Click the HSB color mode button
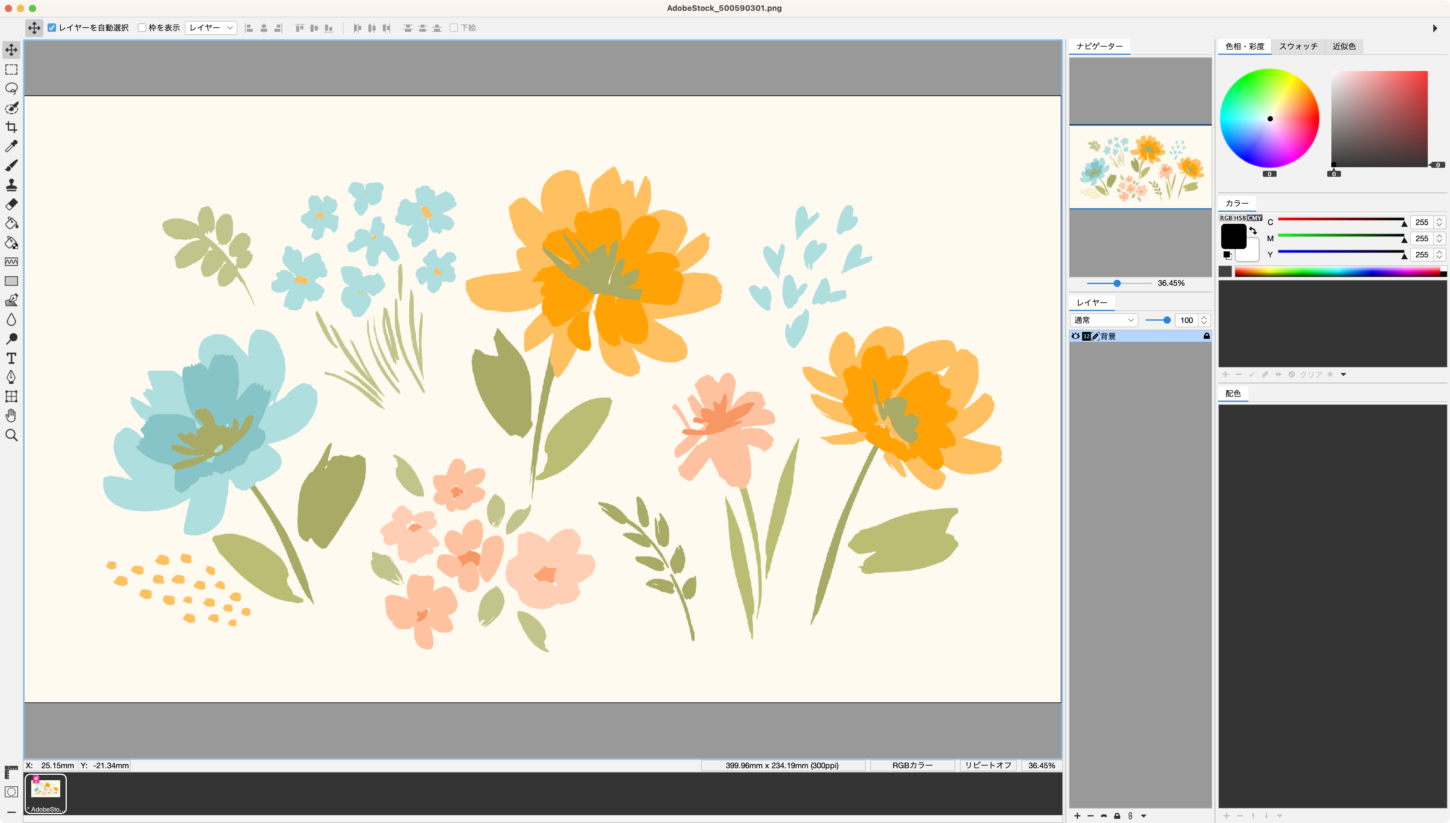The image size is (1450, 823). pos(1240,217)
